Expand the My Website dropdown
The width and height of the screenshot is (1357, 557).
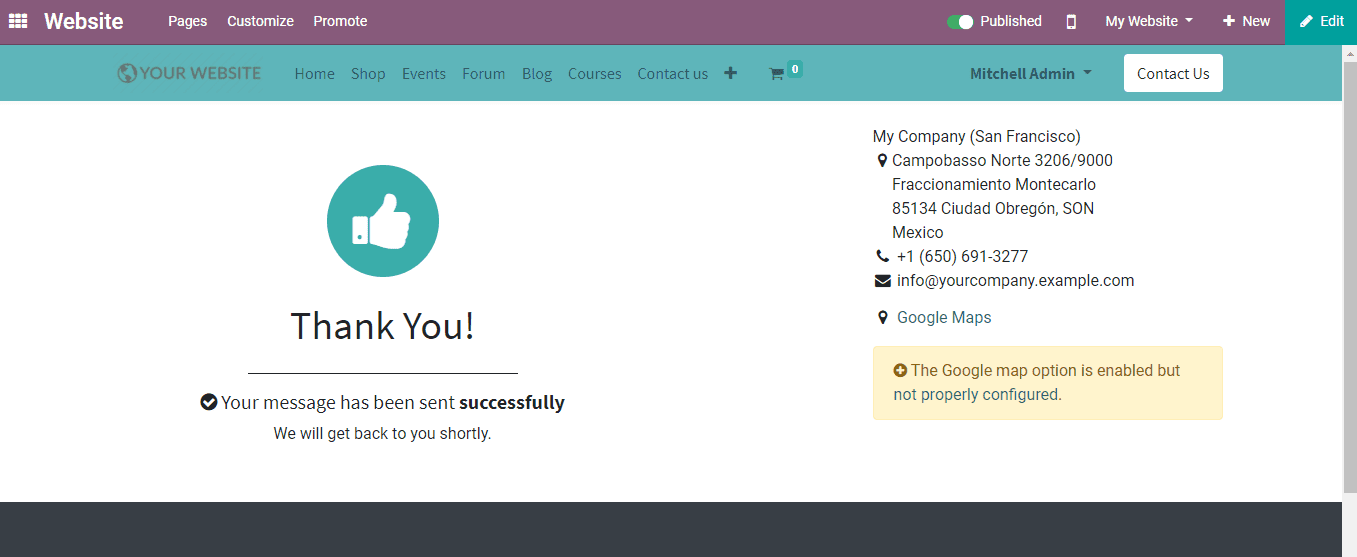coord(1149,21)
